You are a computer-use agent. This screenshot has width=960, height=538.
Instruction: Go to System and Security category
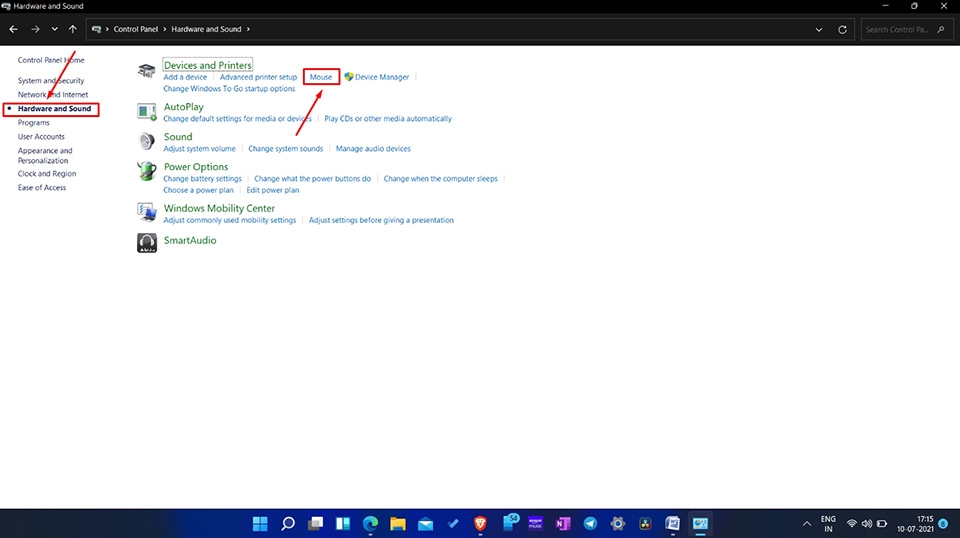click(51, 81)
